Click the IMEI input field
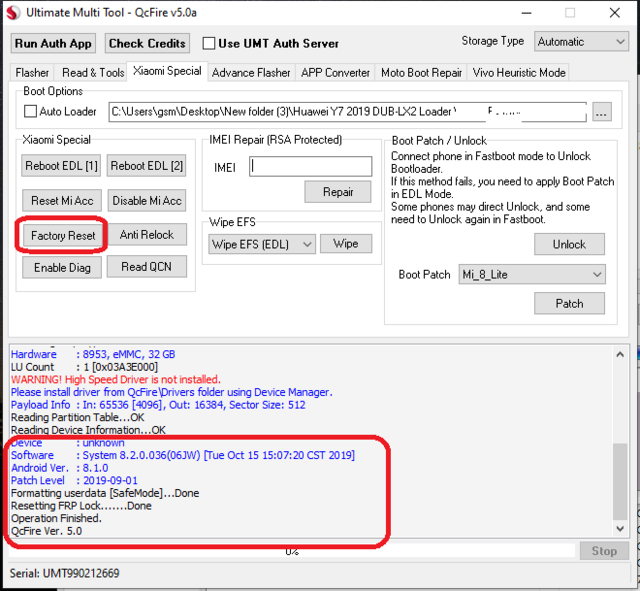Viewport: 640px width, 591px height. point(311,167)
